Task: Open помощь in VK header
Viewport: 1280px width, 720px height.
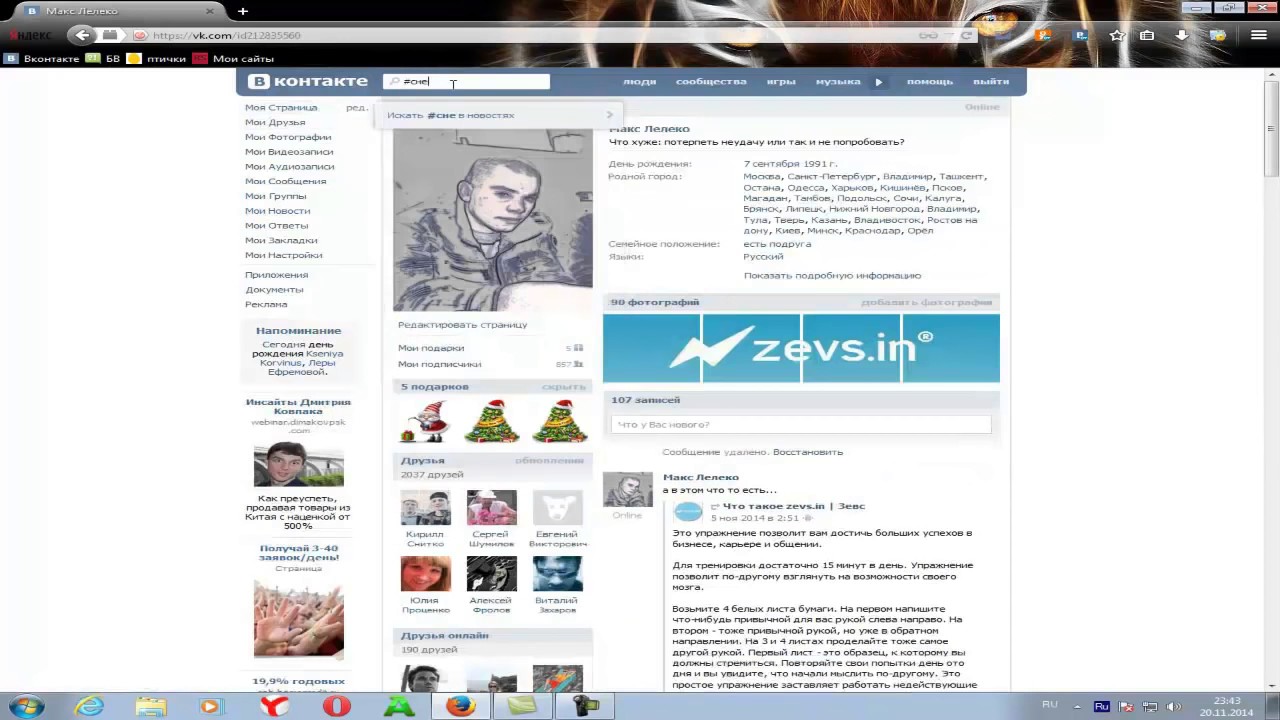Action: 930,81
